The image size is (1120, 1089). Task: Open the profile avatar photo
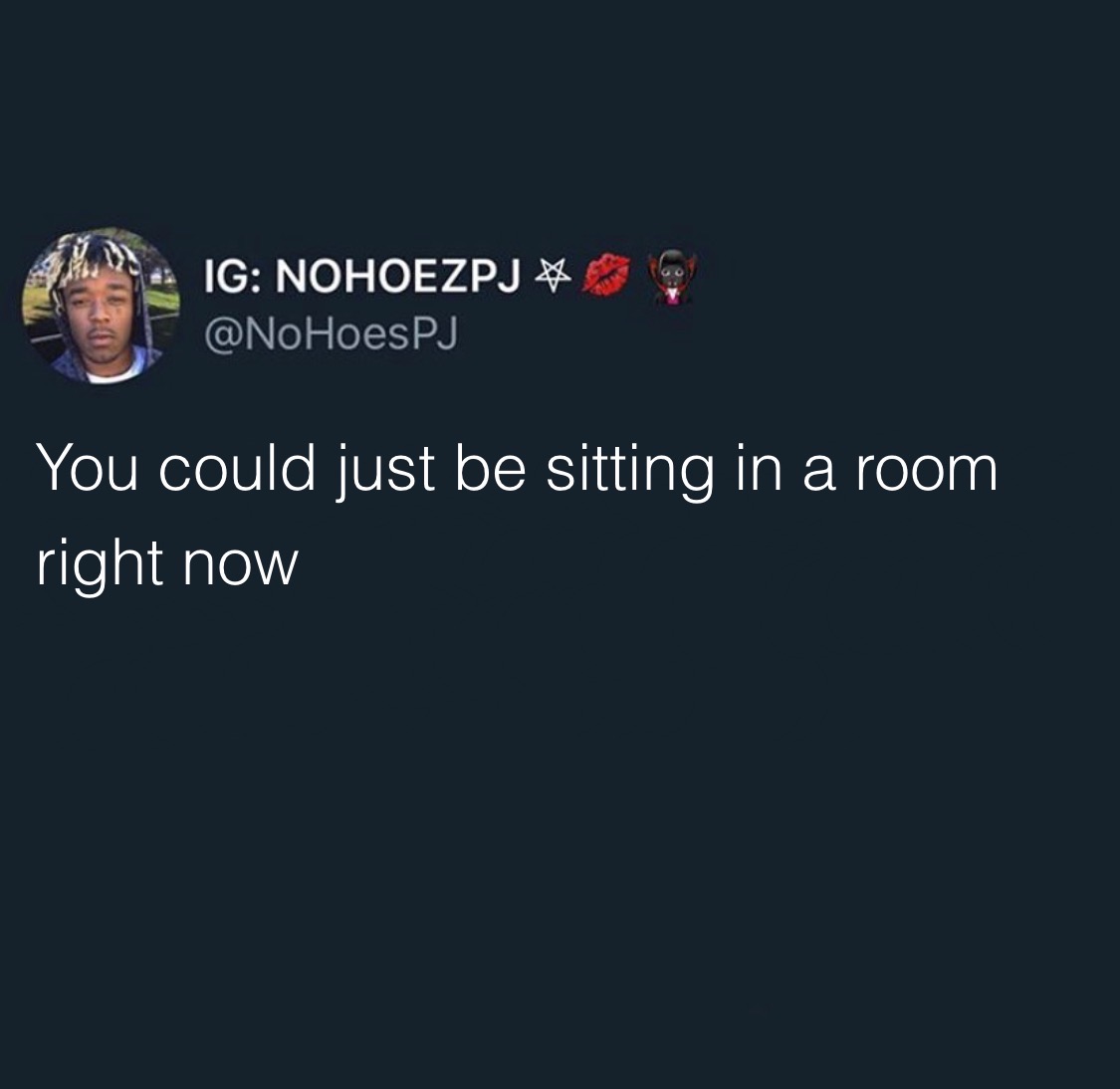101,306
